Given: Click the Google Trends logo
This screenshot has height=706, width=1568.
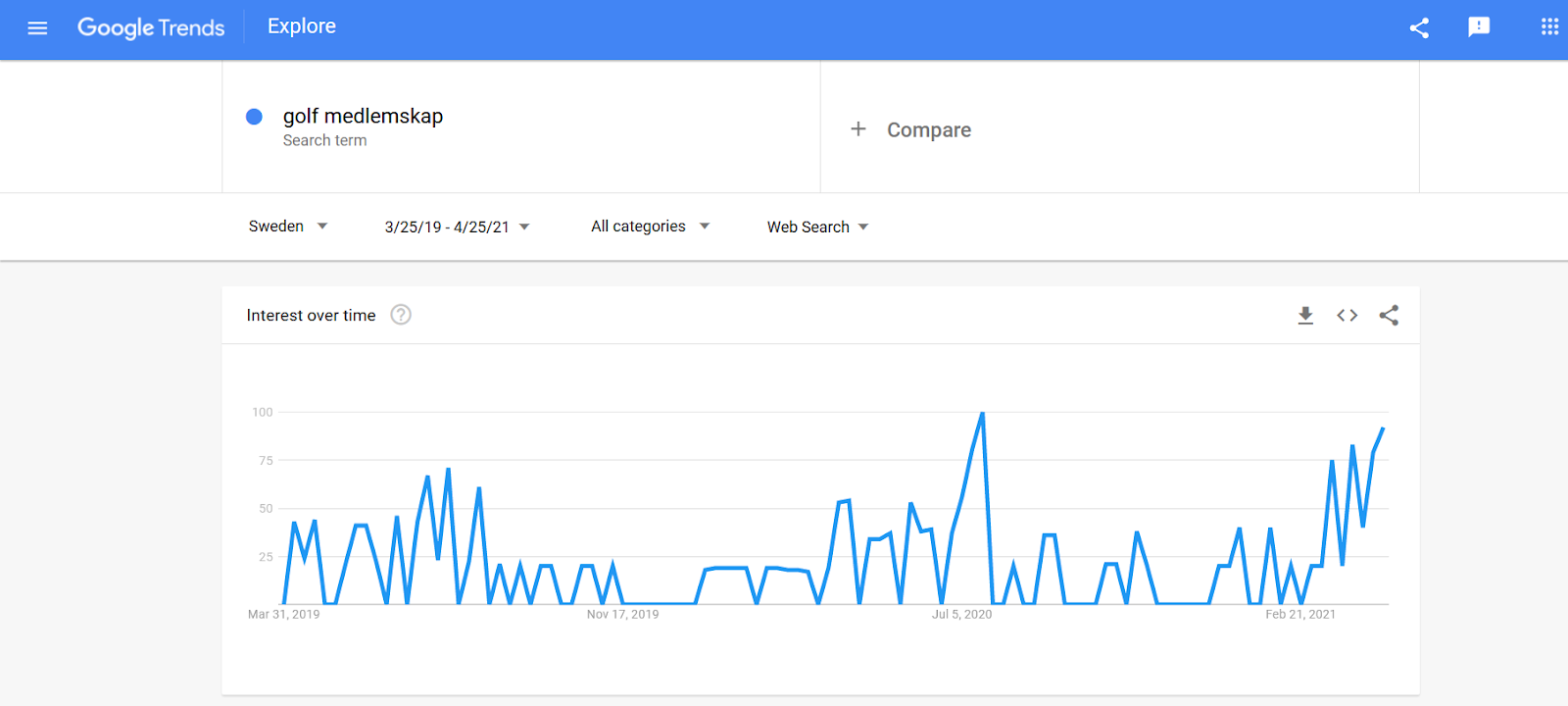Looking at the screenshot, I should click(x=151, y=27).
